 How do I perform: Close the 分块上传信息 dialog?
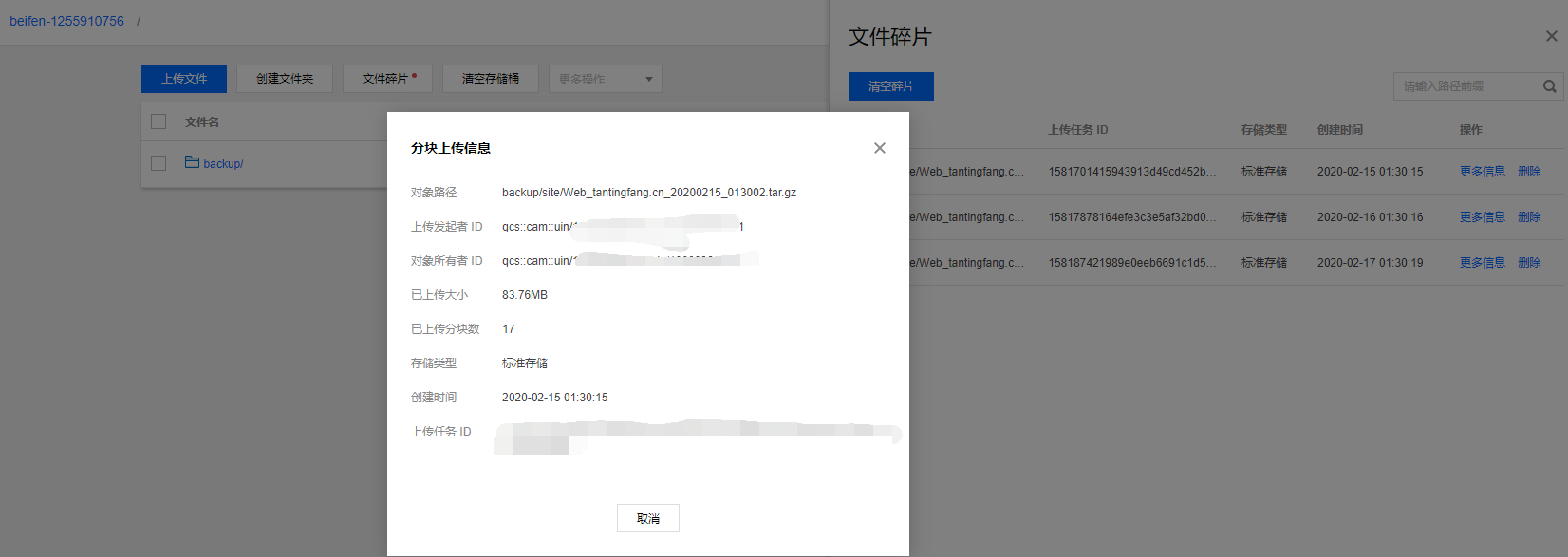880,148
